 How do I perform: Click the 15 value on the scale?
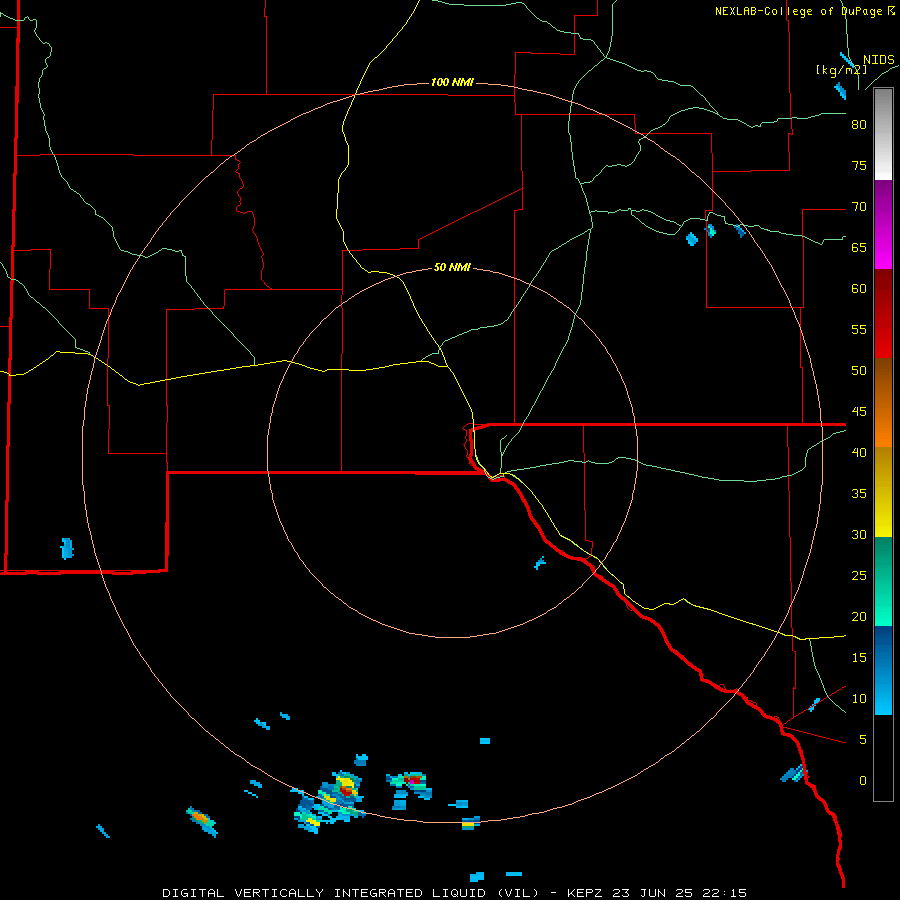point(859,658)
